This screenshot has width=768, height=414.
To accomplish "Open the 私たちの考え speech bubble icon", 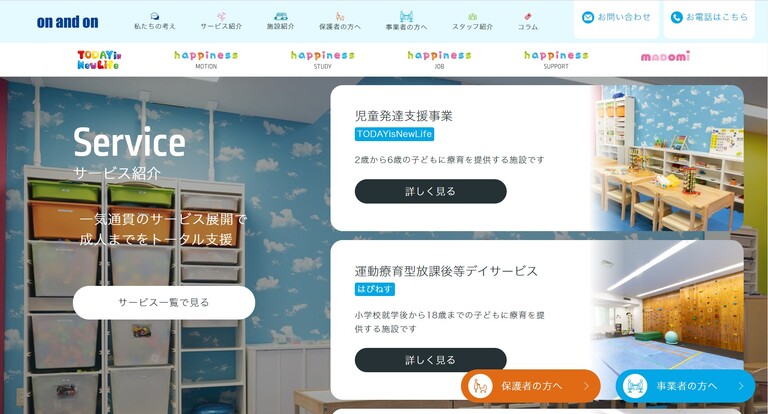I will coord(155,16).
